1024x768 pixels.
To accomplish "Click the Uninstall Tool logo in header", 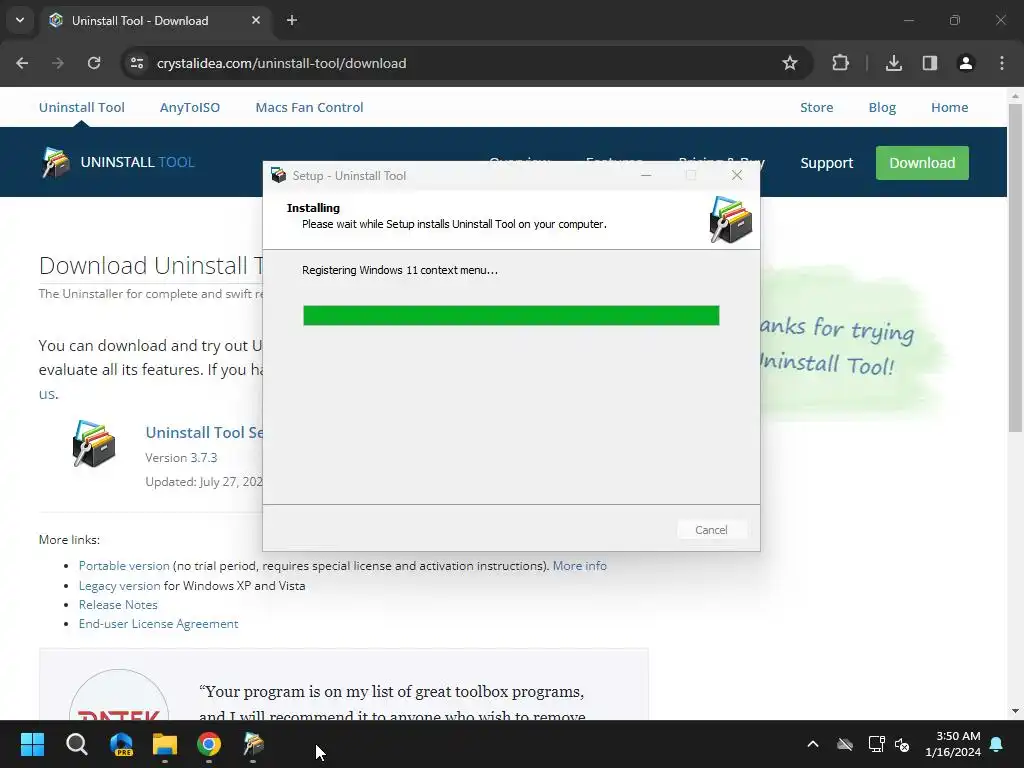I will coord(118,162).
